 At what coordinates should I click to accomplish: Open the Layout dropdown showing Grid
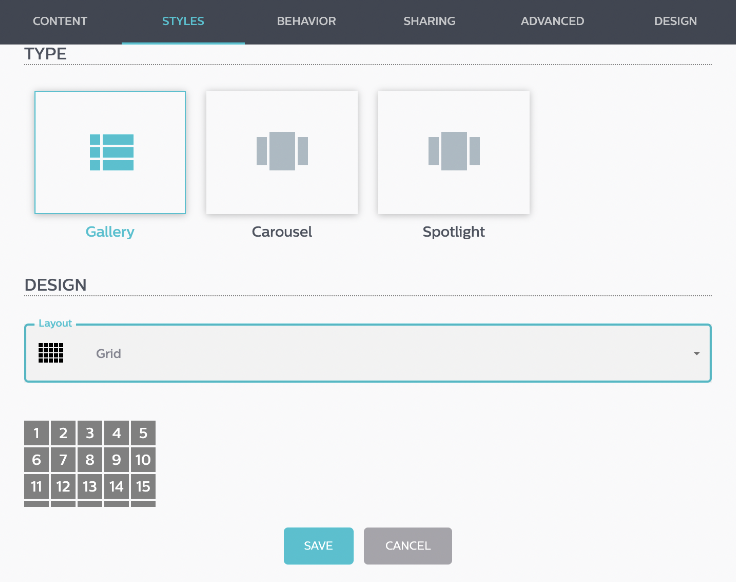[x=368, y=353]
